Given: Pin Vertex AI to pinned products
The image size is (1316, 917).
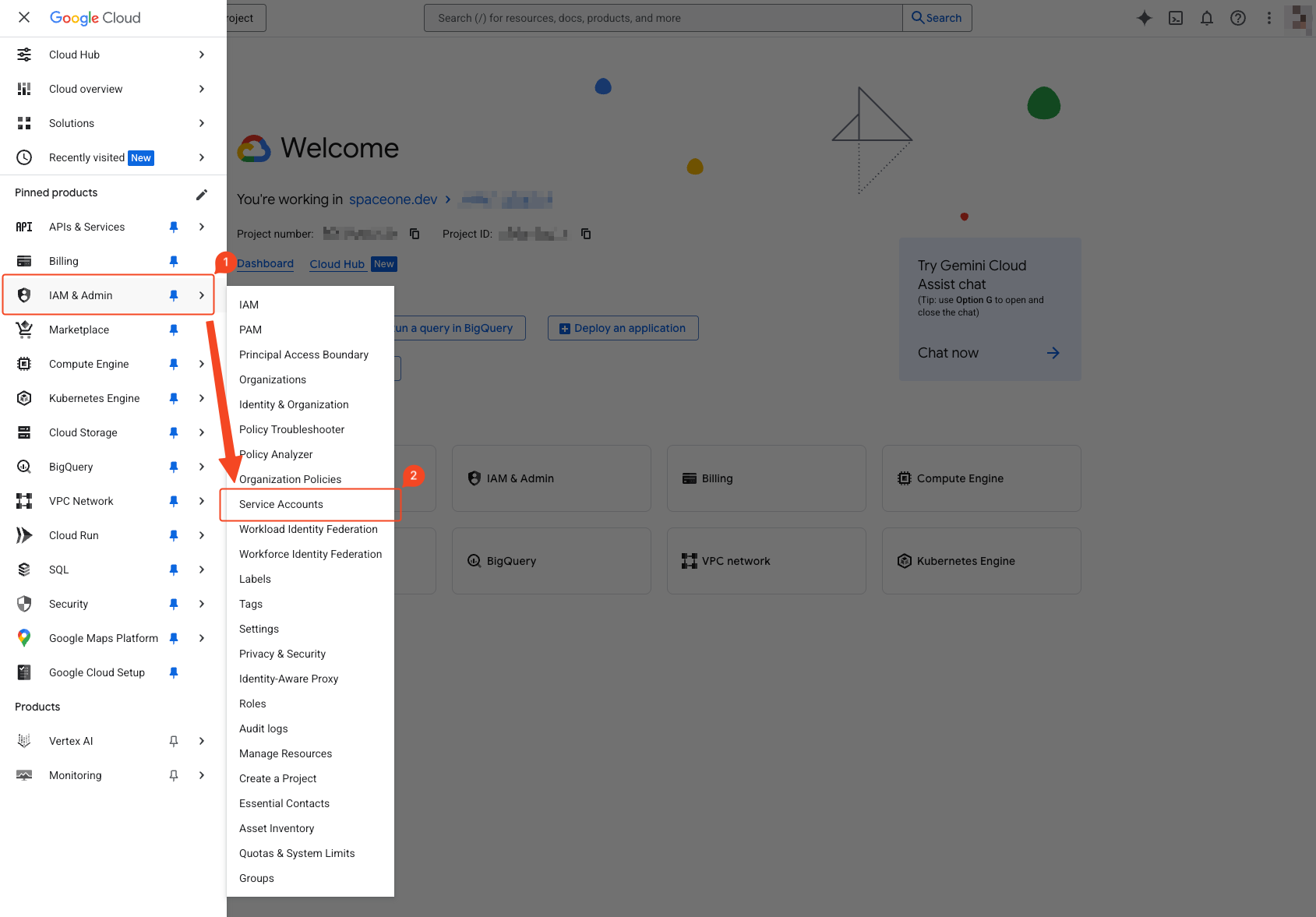Looking at the screenshot, I should [174, 741].
